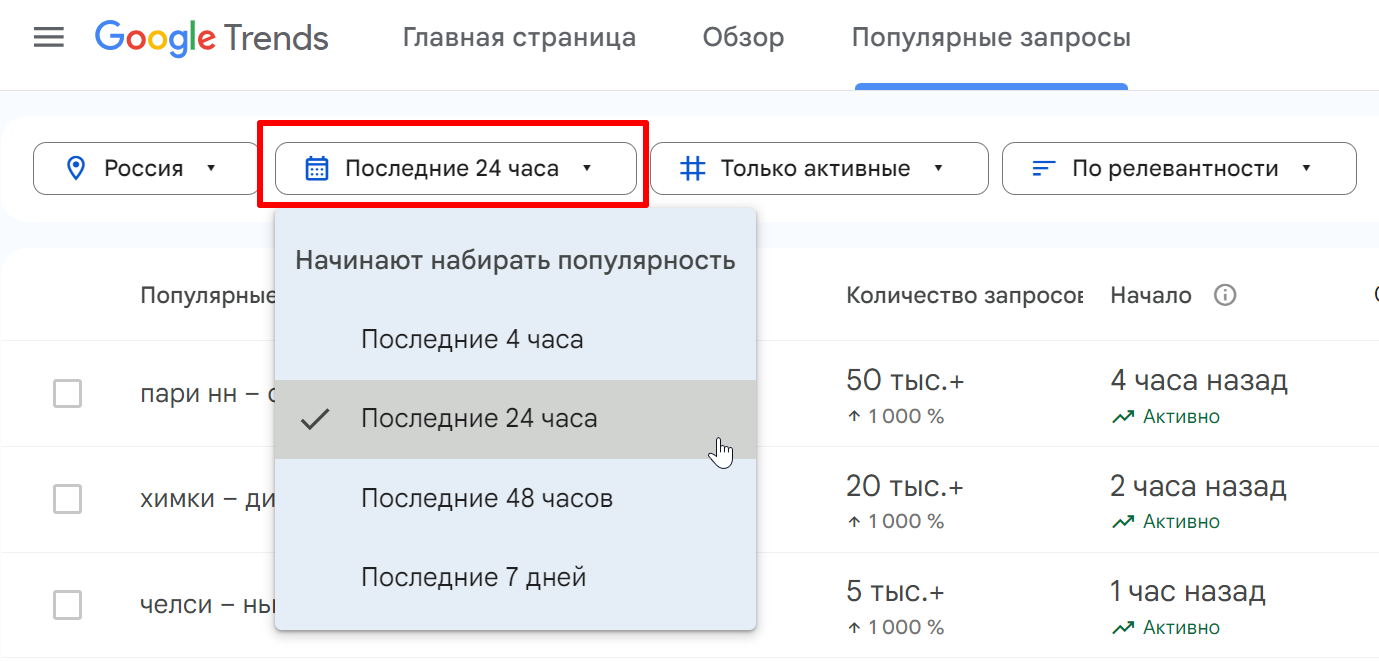Screen dimensions: 1379x662
Task: Click the location pin icon next to Россия
Action: click(76, 168)
